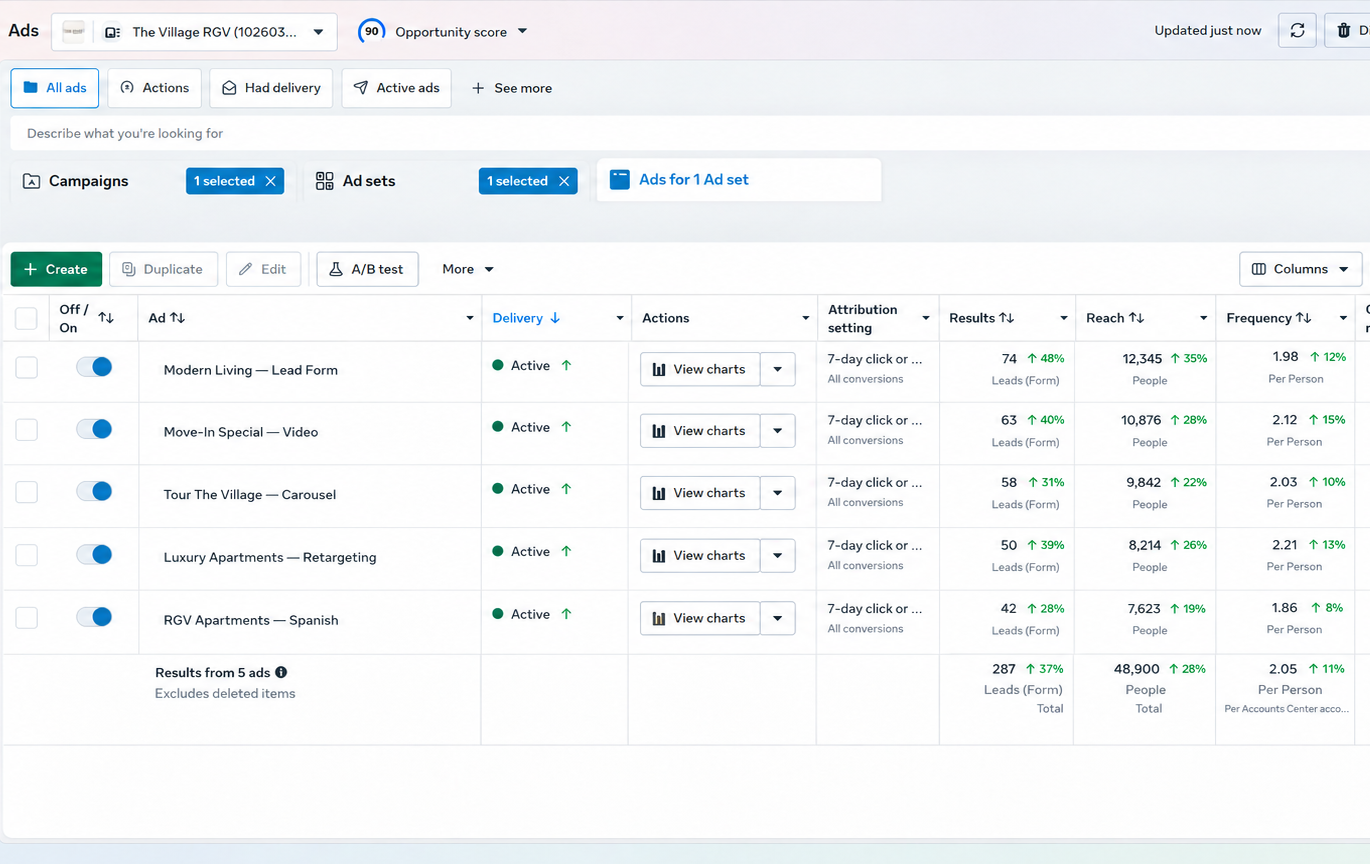
Task: Click the refresh data icon
Action: [x=1297, y=31]
